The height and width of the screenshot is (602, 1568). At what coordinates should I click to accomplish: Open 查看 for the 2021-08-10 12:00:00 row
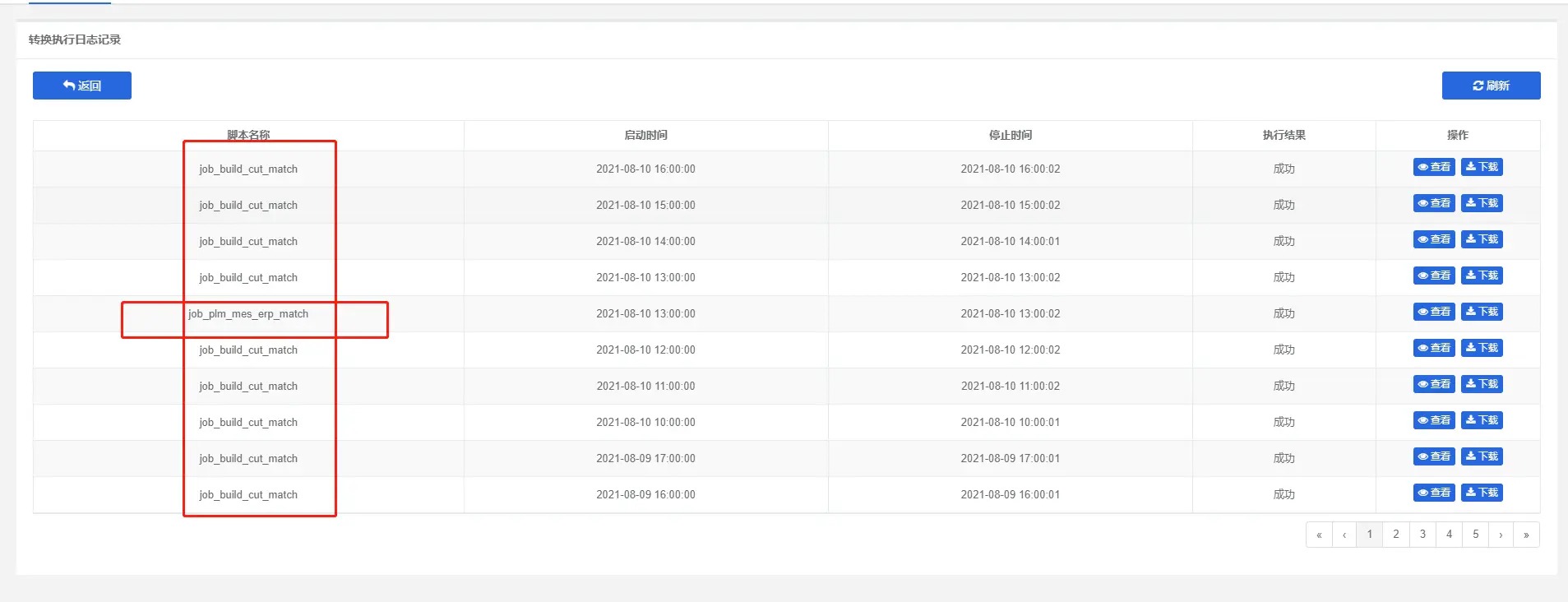click(1434, 348)
